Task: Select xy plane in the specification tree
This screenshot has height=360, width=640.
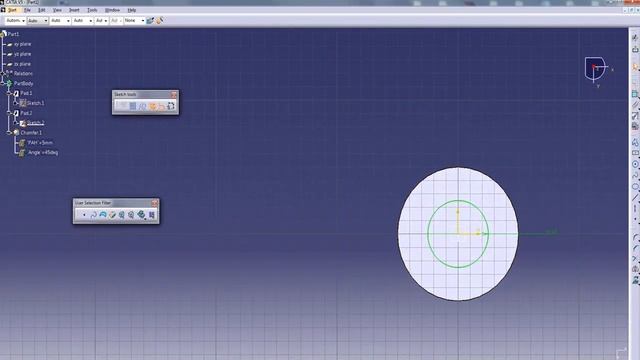Action: (22, 44)
